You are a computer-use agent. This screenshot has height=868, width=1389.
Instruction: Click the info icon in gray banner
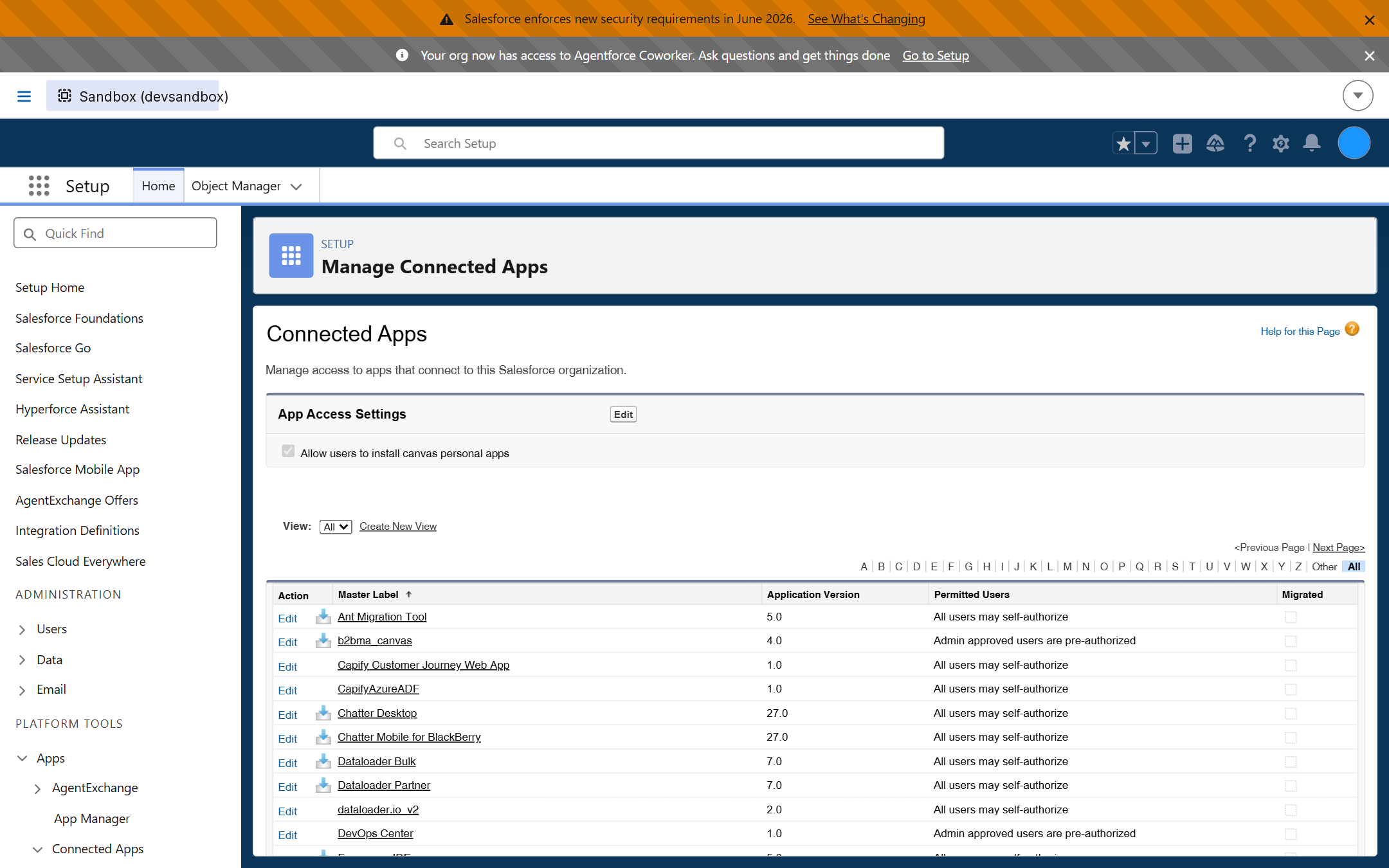coord(402,55)
